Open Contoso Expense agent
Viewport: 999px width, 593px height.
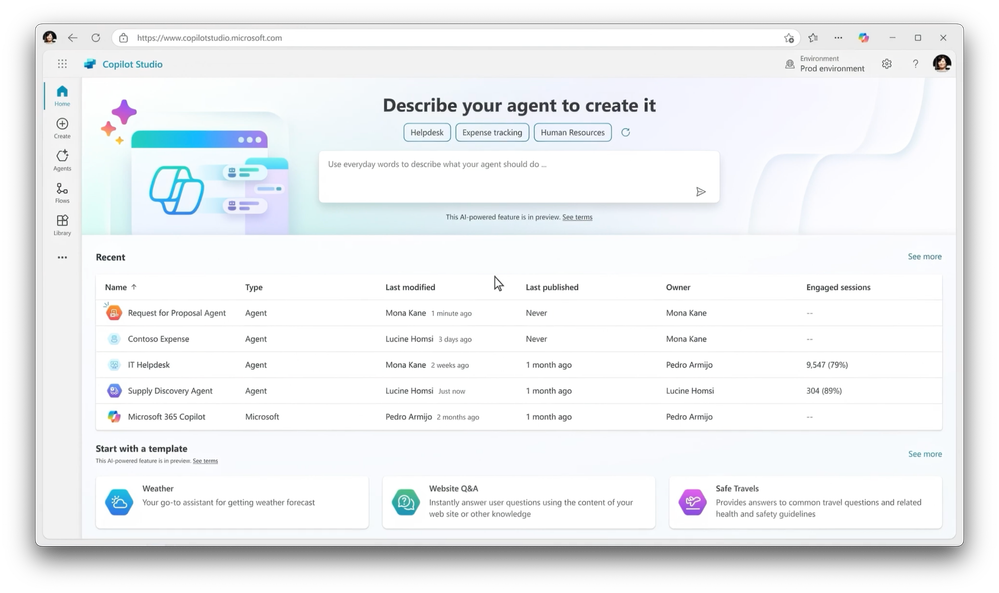tap(158, 339)
